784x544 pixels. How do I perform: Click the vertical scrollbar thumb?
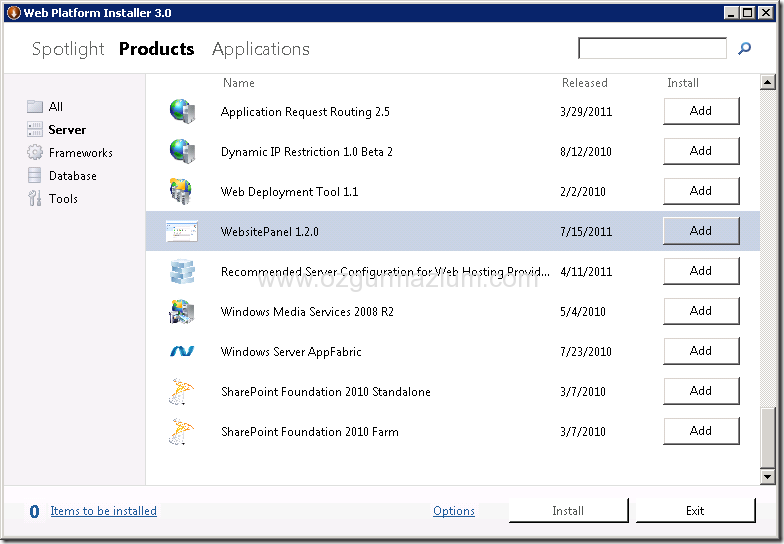click(768, 438)
